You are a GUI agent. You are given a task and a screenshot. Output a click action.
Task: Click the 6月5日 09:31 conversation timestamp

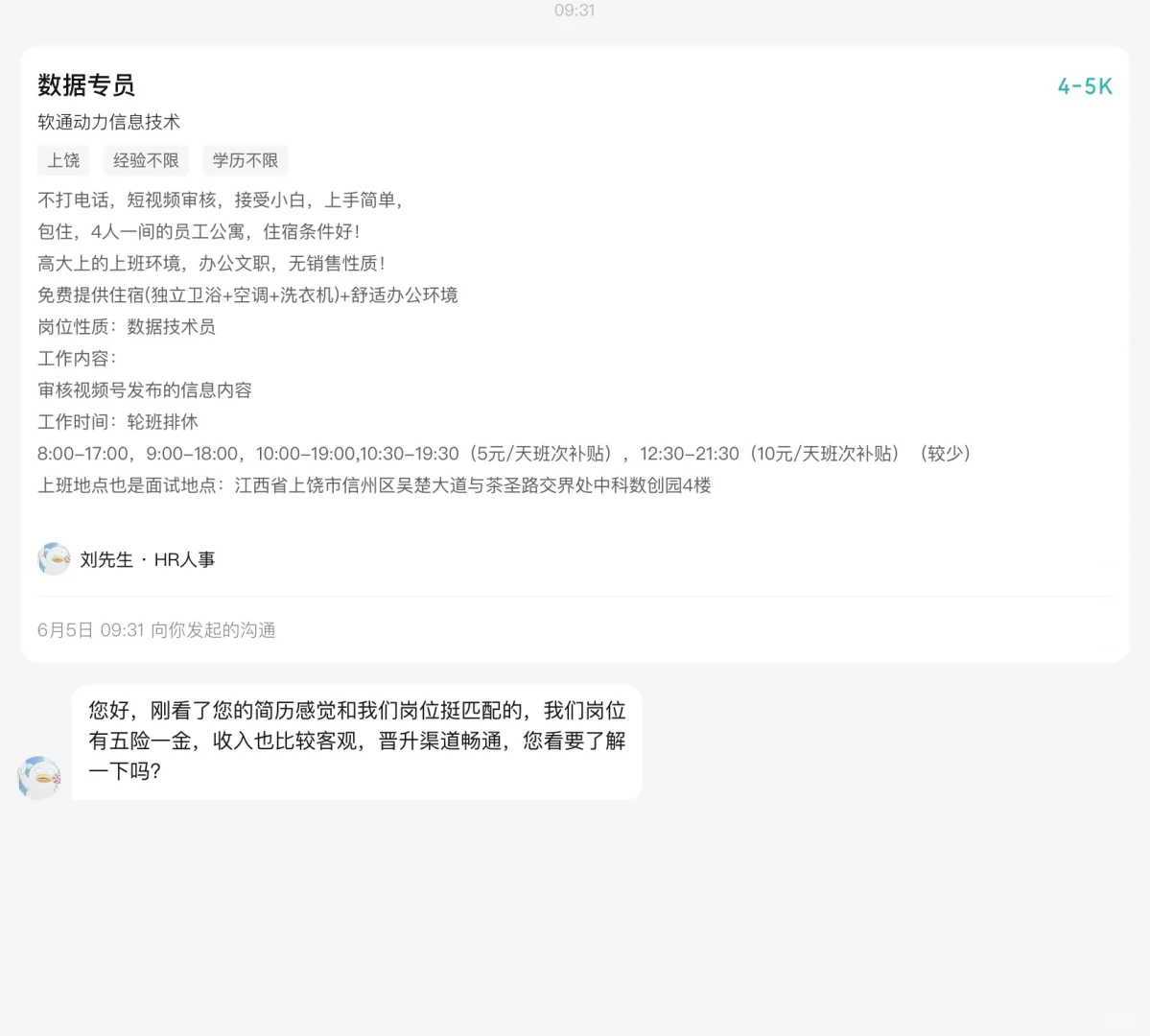point(94,630)
